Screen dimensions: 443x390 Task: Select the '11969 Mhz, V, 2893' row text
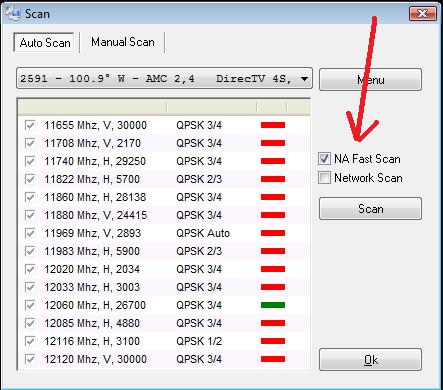[92, 233]
